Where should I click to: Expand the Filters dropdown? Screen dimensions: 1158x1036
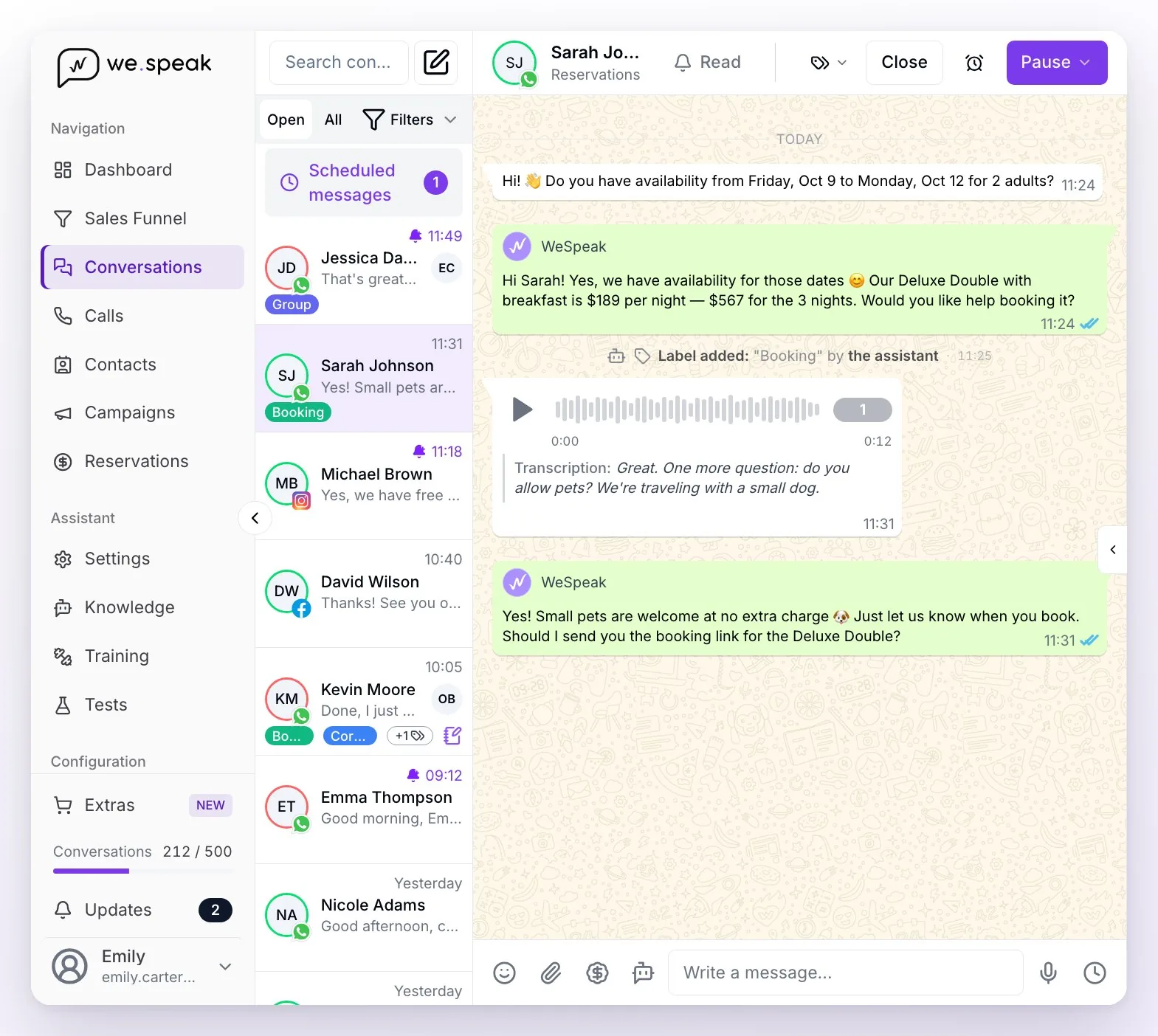click(x=410, y=120)
